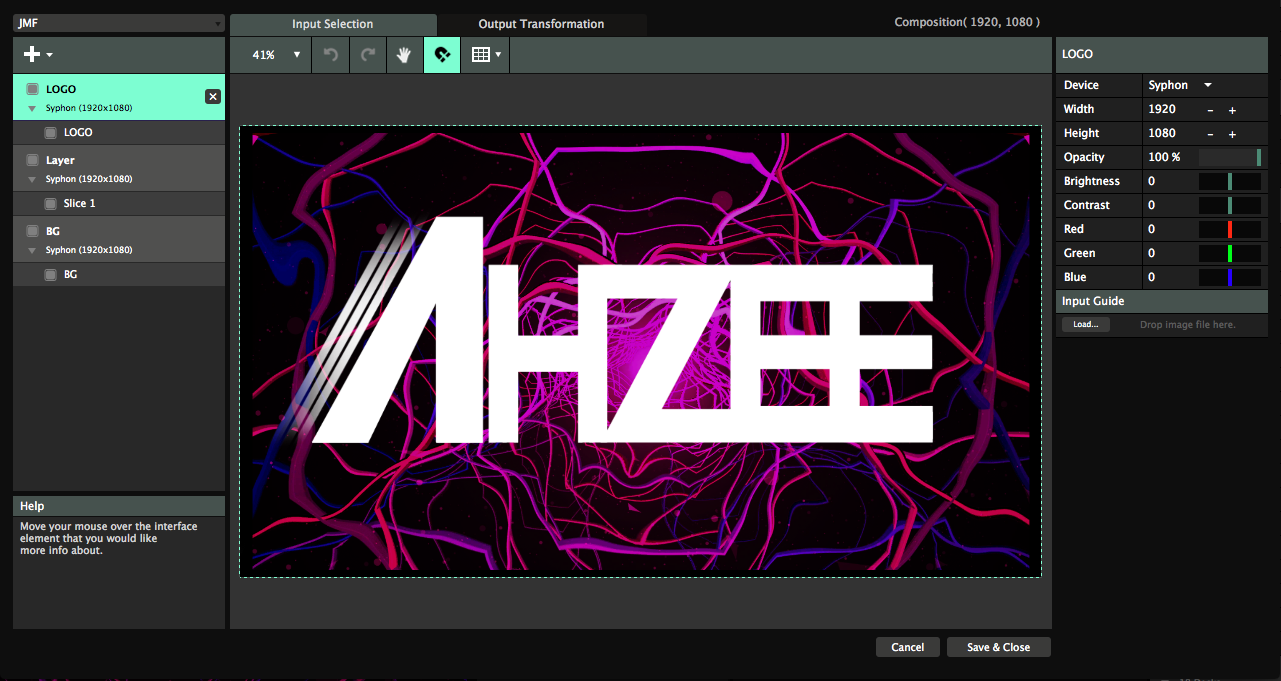Click the Opacity value 100 %
Image resolution: width=1281 pixels, height=681 pixels.
[x=1164, y=157]
